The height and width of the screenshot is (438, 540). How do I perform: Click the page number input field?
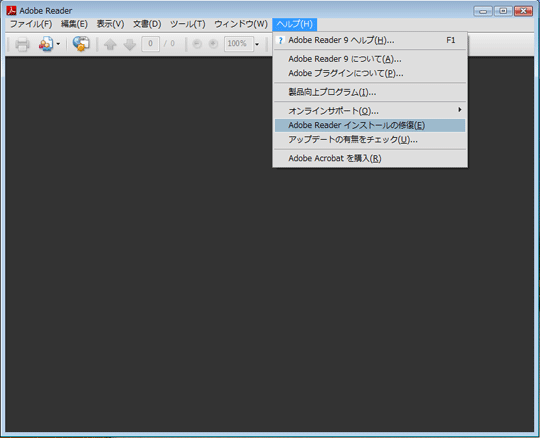[x=150, y=44]
